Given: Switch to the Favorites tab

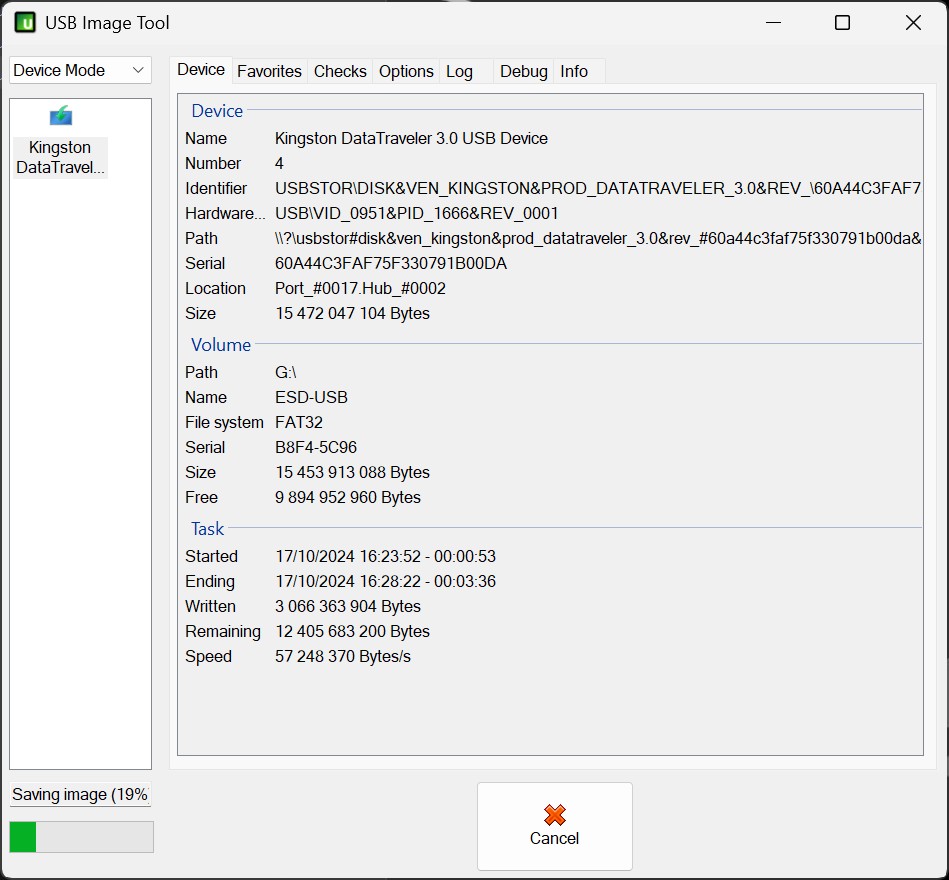Looking at the screenshot, I should coord(269,71).
